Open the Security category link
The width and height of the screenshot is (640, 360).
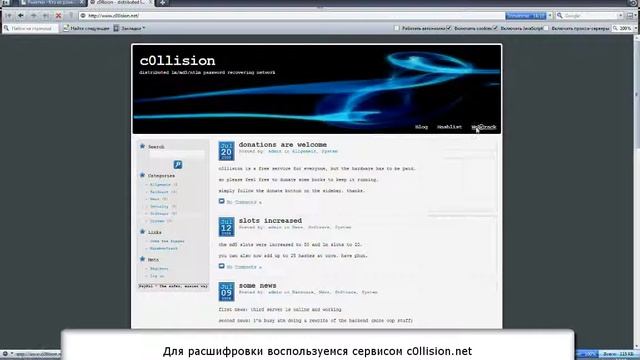159,207
